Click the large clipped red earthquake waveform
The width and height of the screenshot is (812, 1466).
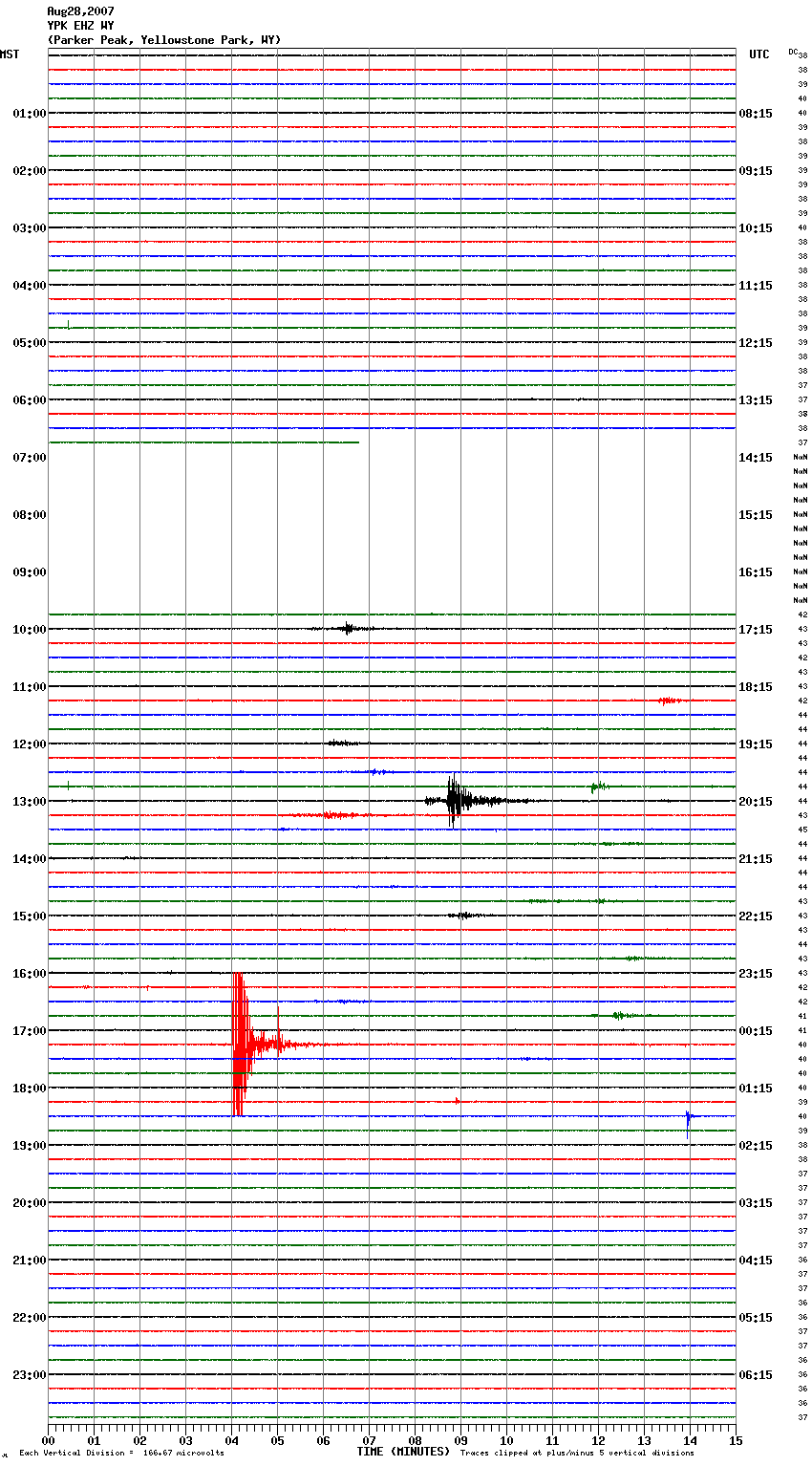pyautogui.click(x=241, y=1045)
